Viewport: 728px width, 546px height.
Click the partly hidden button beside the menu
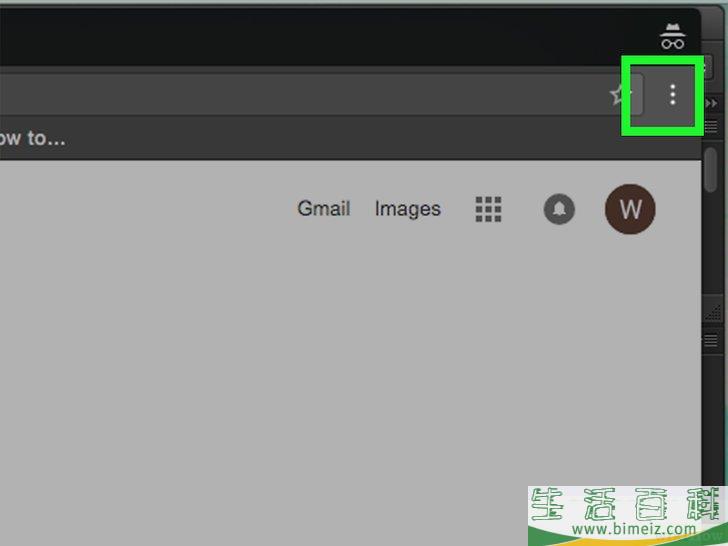click(x=706, y=67)
